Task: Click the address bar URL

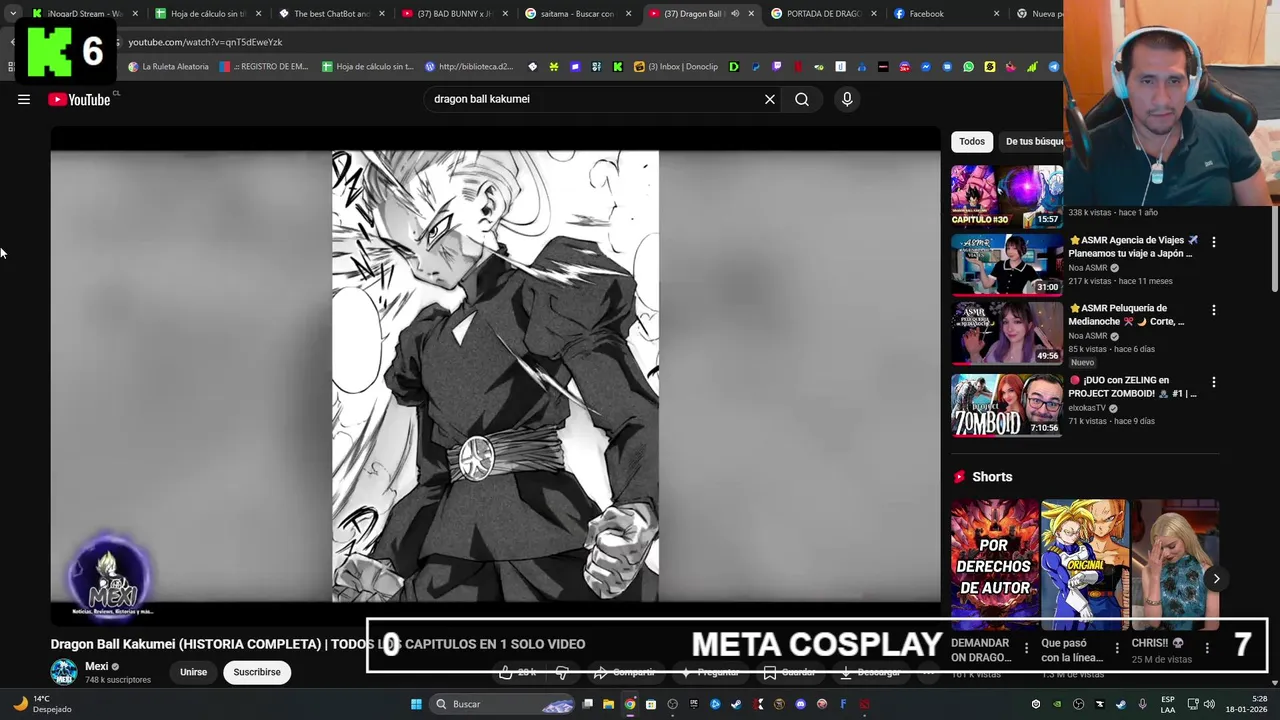Action: click(x=205, y=42)
